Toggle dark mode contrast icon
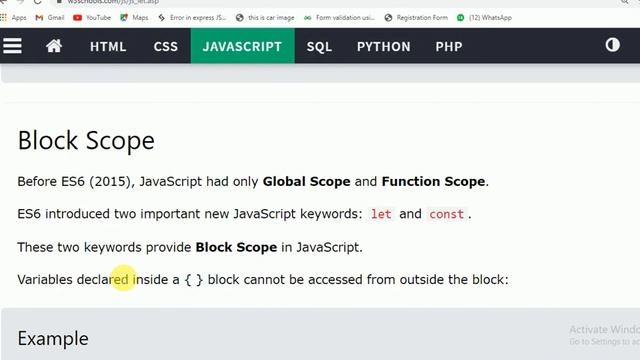Image resolution: width=640 pixels, height=360 pixels. pyautogui.click(x=612, y=45)
